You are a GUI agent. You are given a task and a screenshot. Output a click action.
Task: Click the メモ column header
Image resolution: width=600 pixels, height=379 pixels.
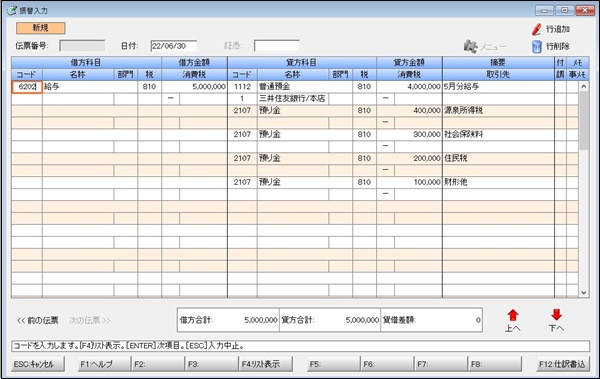pos(578,62)
